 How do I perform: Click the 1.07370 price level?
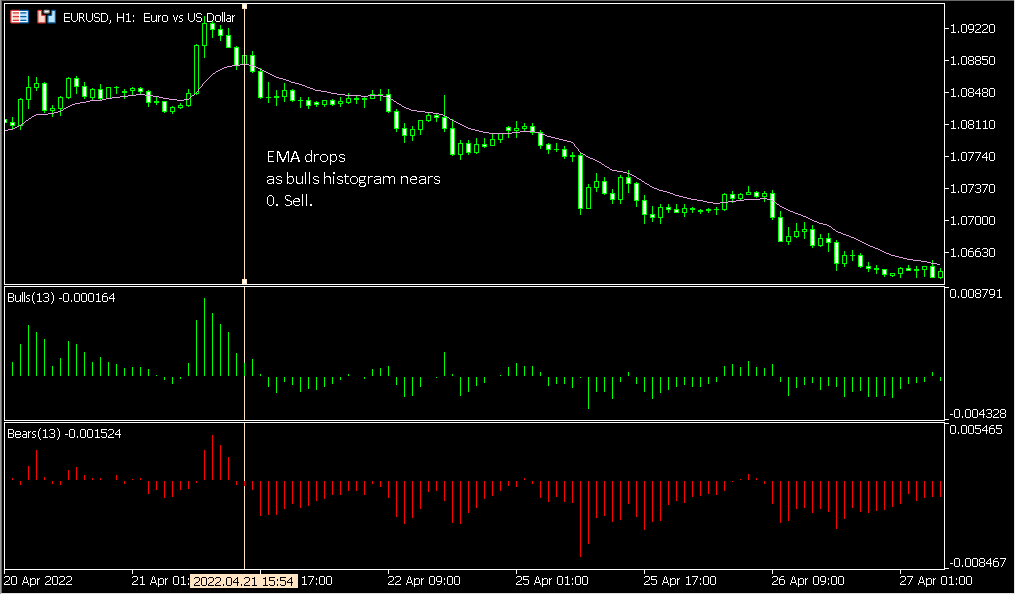(x=972, y=188)
